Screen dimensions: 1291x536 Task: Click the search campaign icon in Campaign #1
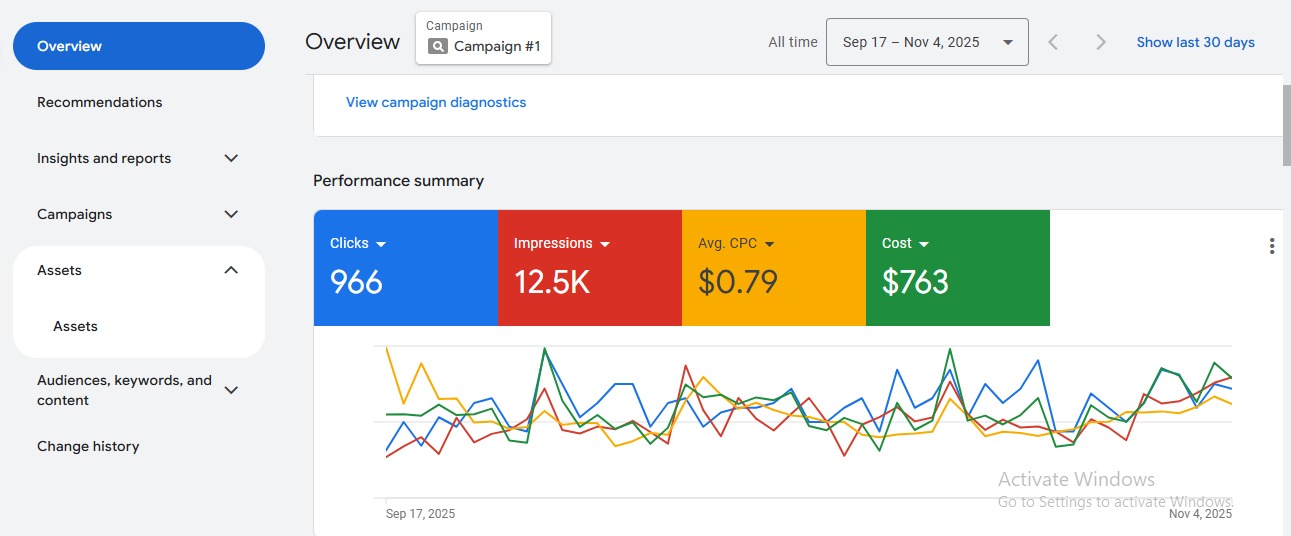(437, 46)
